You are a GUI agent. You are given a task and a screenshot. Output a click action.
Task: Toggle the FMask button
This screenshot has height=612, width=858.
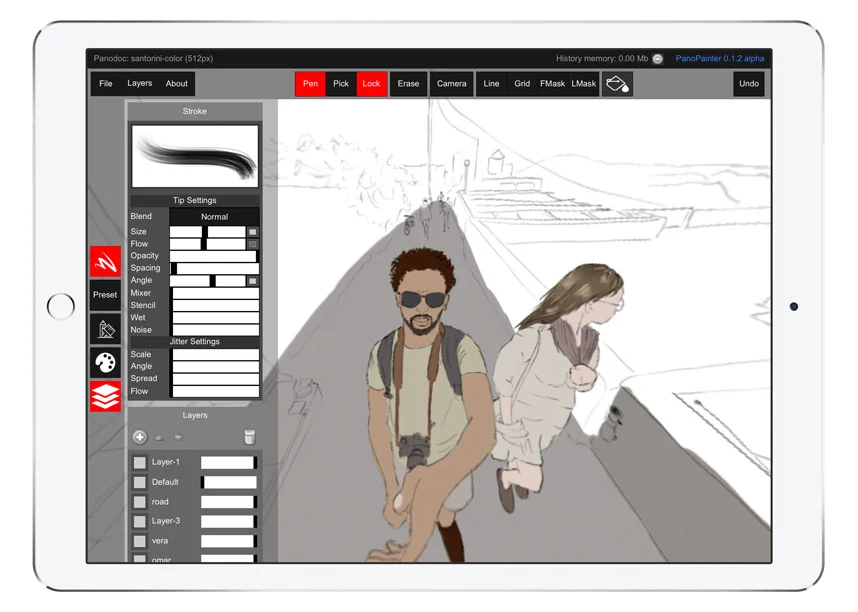pos(552,84)
